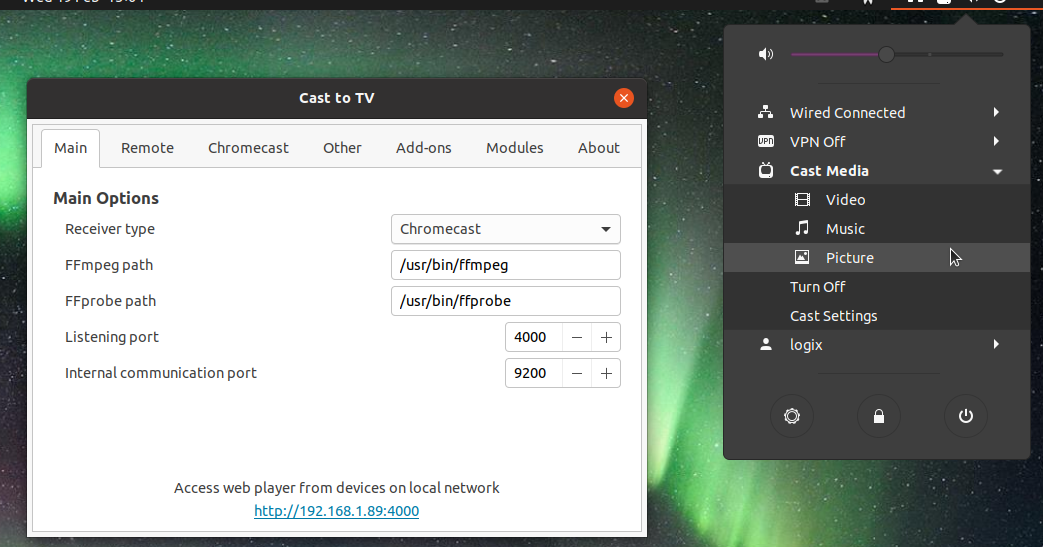Switch to the Remote tab

tap(147, 148)
